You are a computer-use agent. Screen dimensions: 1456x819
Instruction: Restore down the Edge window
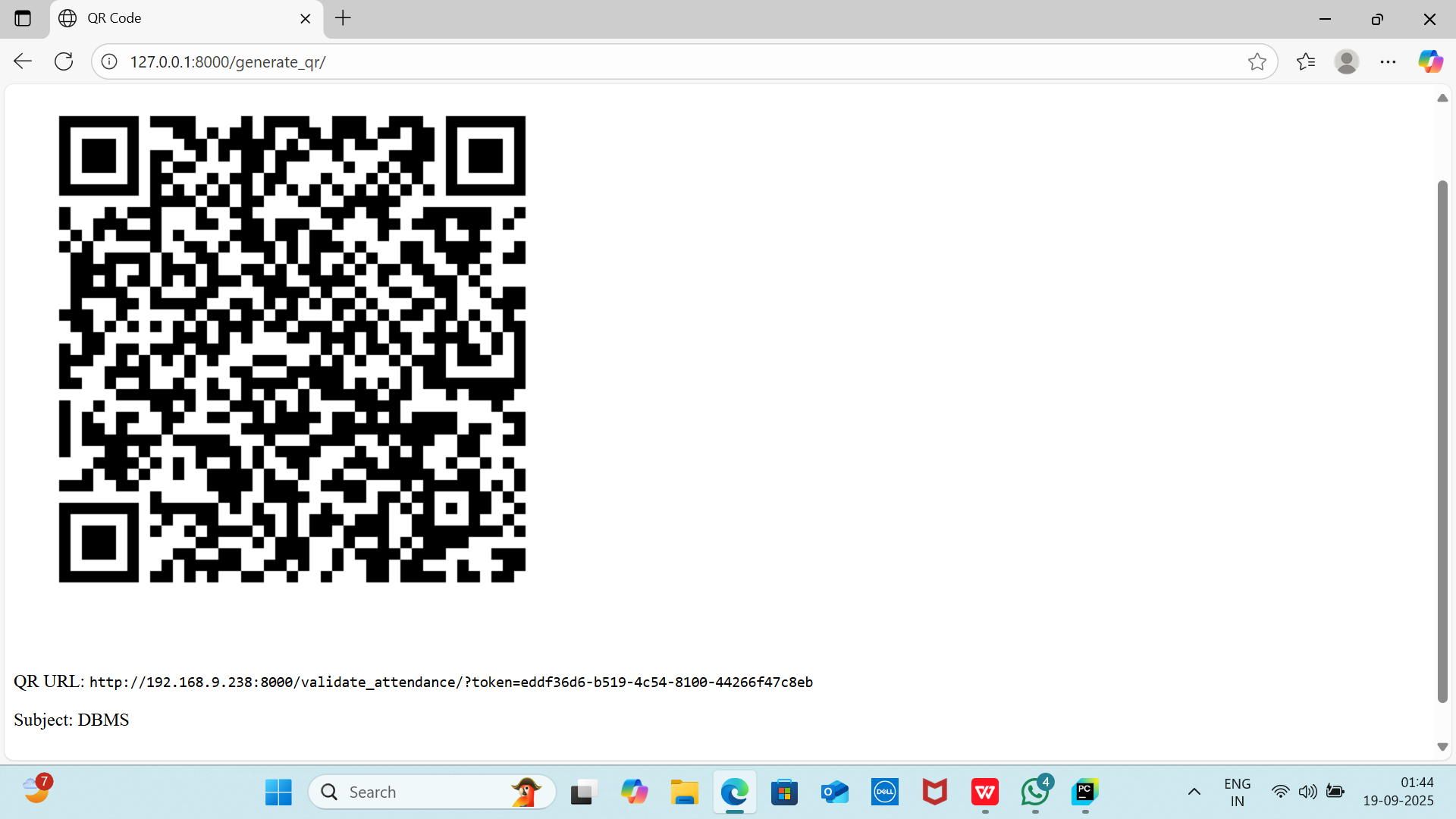pos(1377,18)
